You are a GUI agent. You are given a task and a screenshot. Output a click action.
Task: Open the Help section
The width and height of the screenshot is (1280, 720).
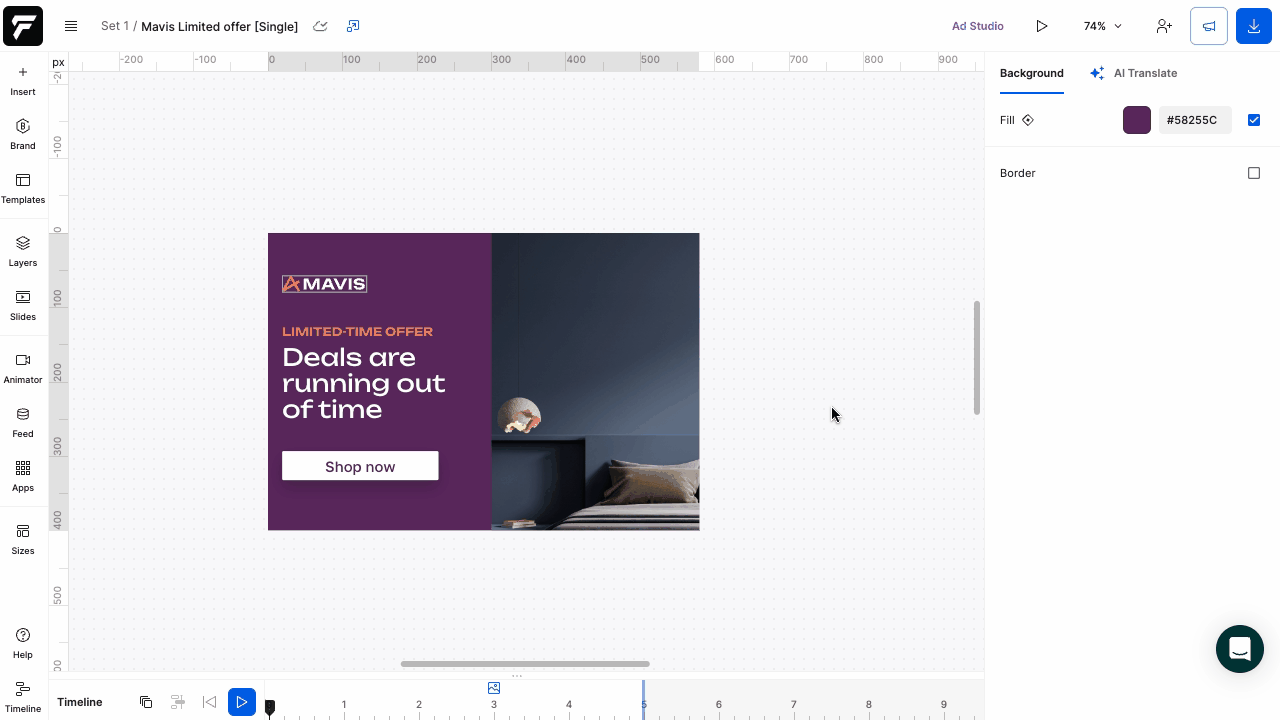pyautogui.click(x=23, y=644)
